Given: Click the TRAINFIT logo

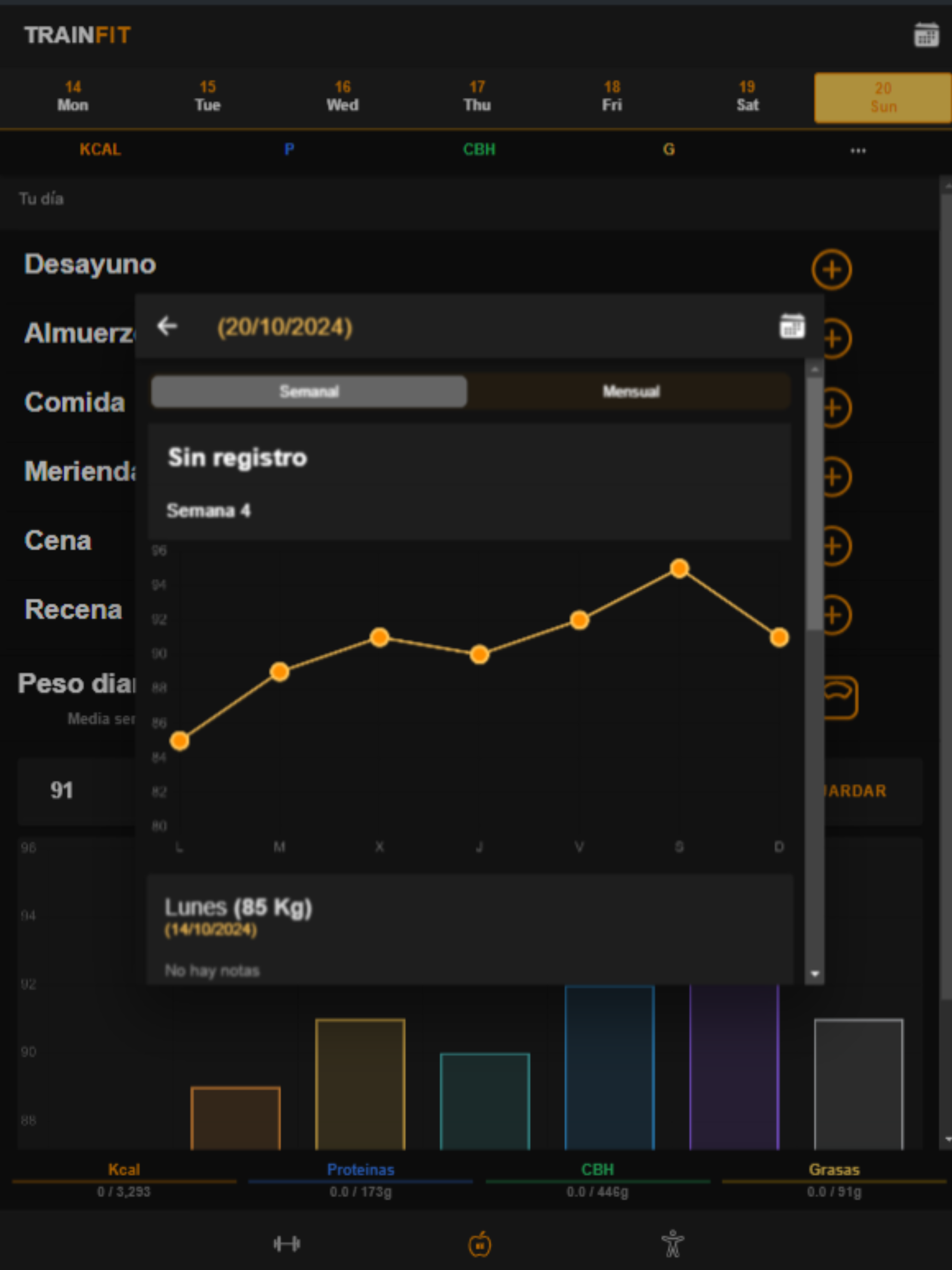Looking at the screenshot, I should [77, 35].
